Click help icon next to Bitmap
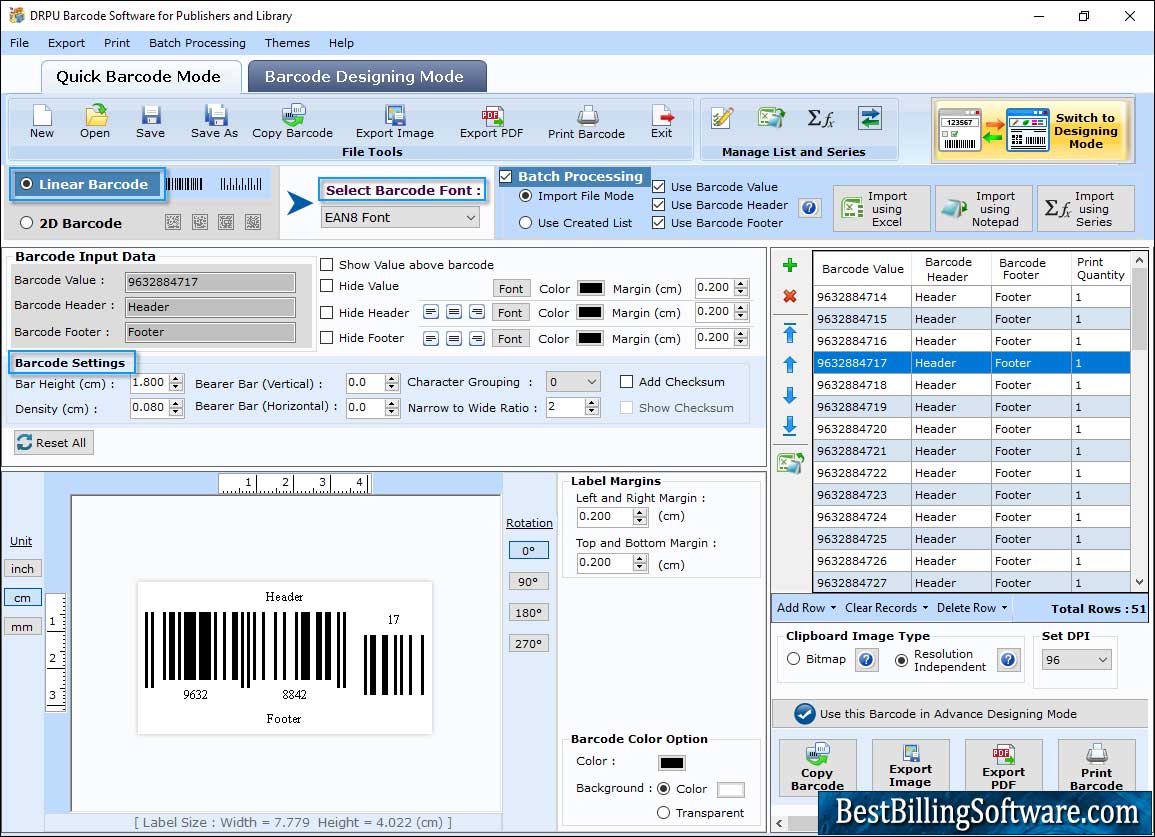Screen dimensions: 1155x837 click(866, 659)
